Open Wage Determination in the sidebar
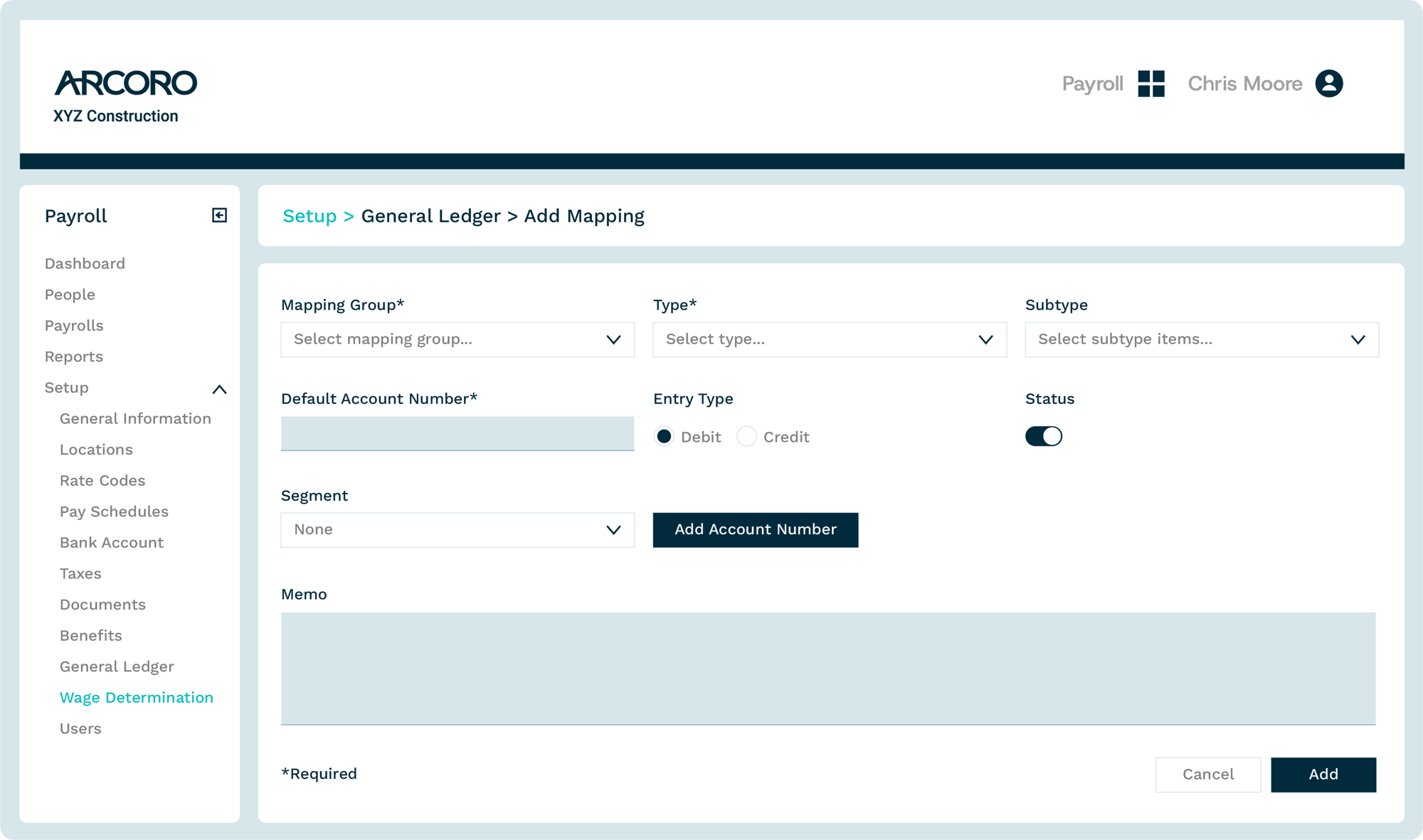Screen dimensions: 1423x840 click(x=137, y=698)
